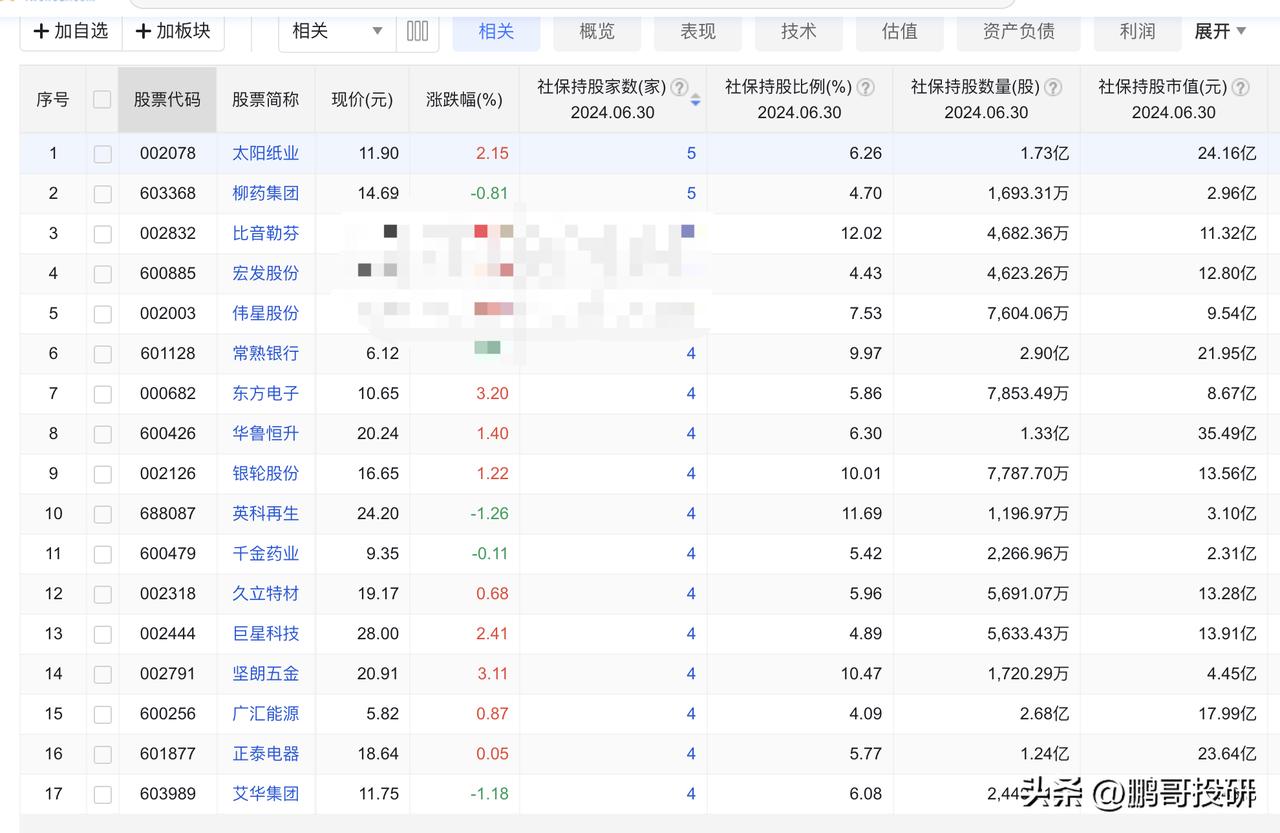Click help icon for 社保持股比例 column
The image size is (1280, 833).
pos(866,87)
